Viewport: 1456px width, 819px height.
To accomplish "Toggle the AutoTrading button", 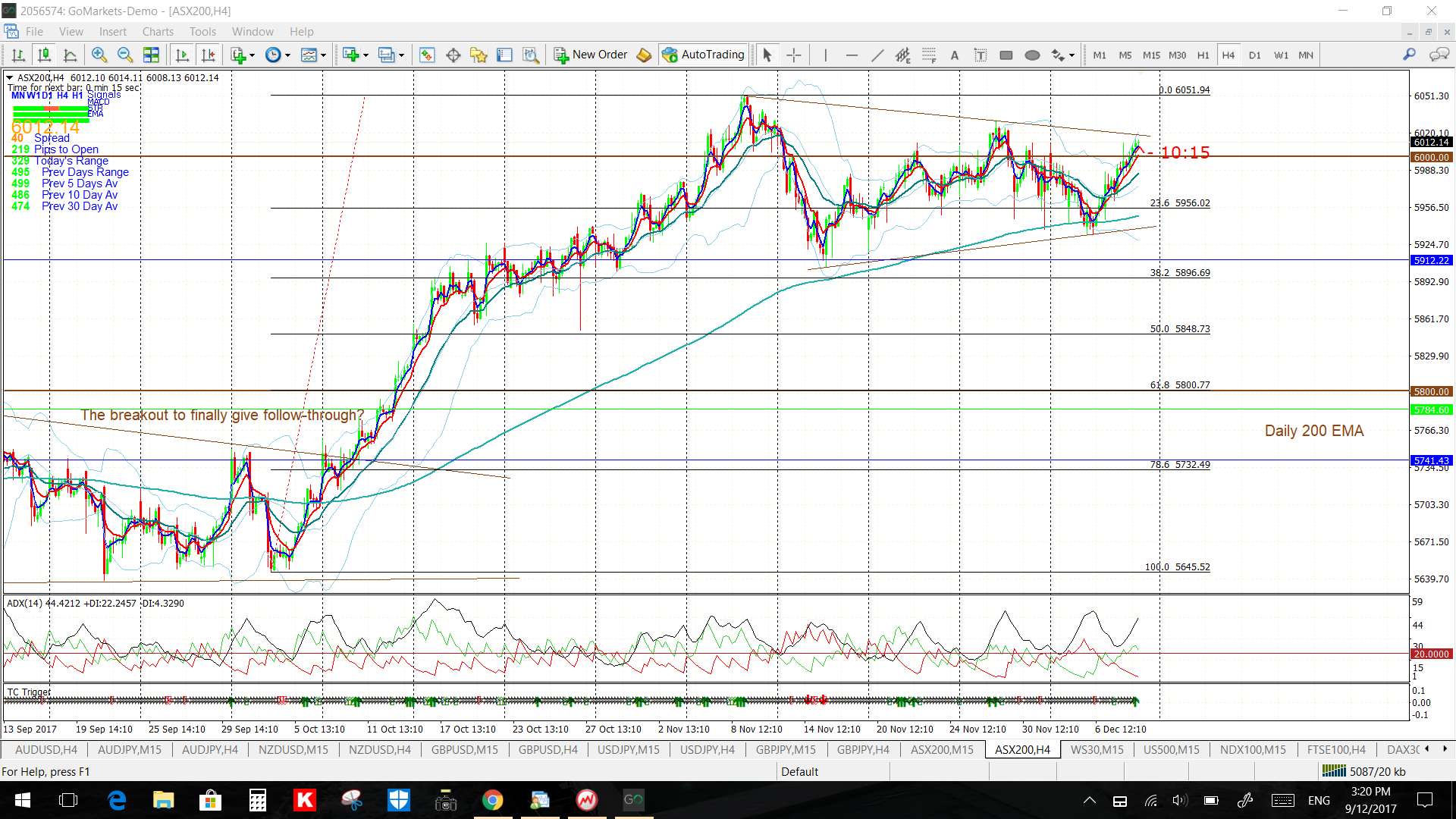I will (x=703, y=55).
